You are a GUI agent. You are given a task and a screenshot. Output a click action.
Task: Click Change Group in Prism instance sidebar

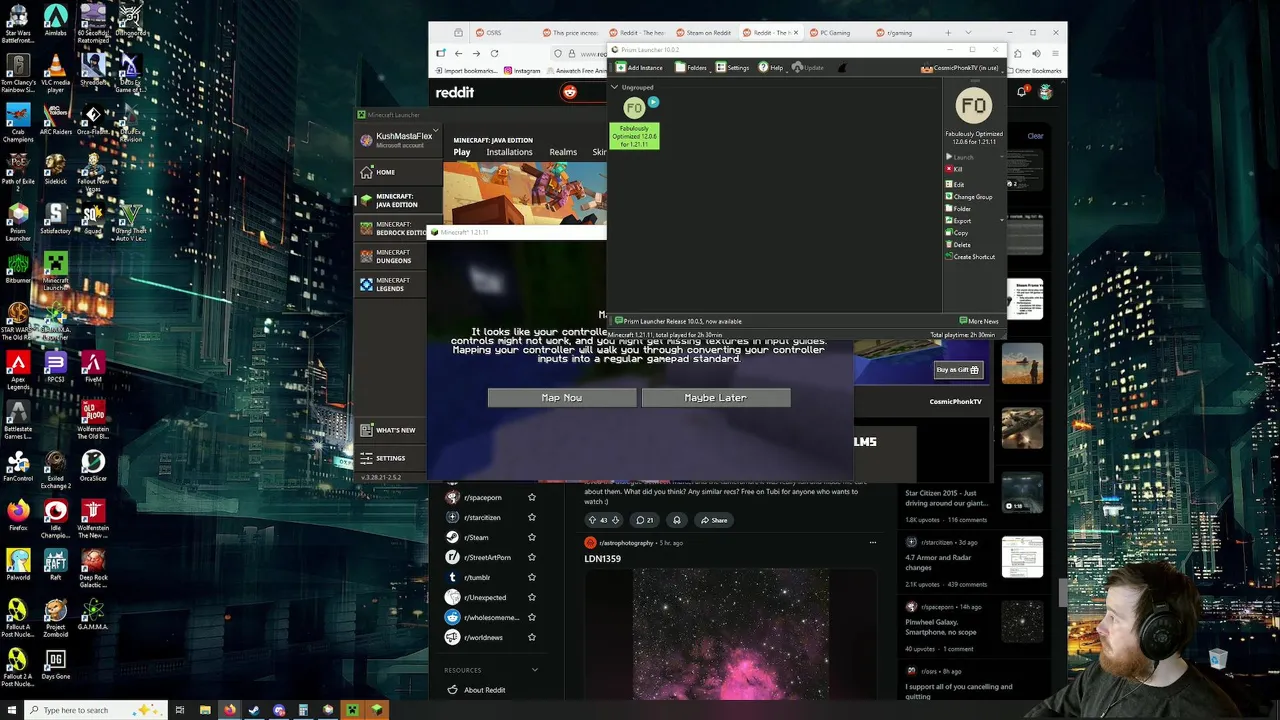coord(969,197)
